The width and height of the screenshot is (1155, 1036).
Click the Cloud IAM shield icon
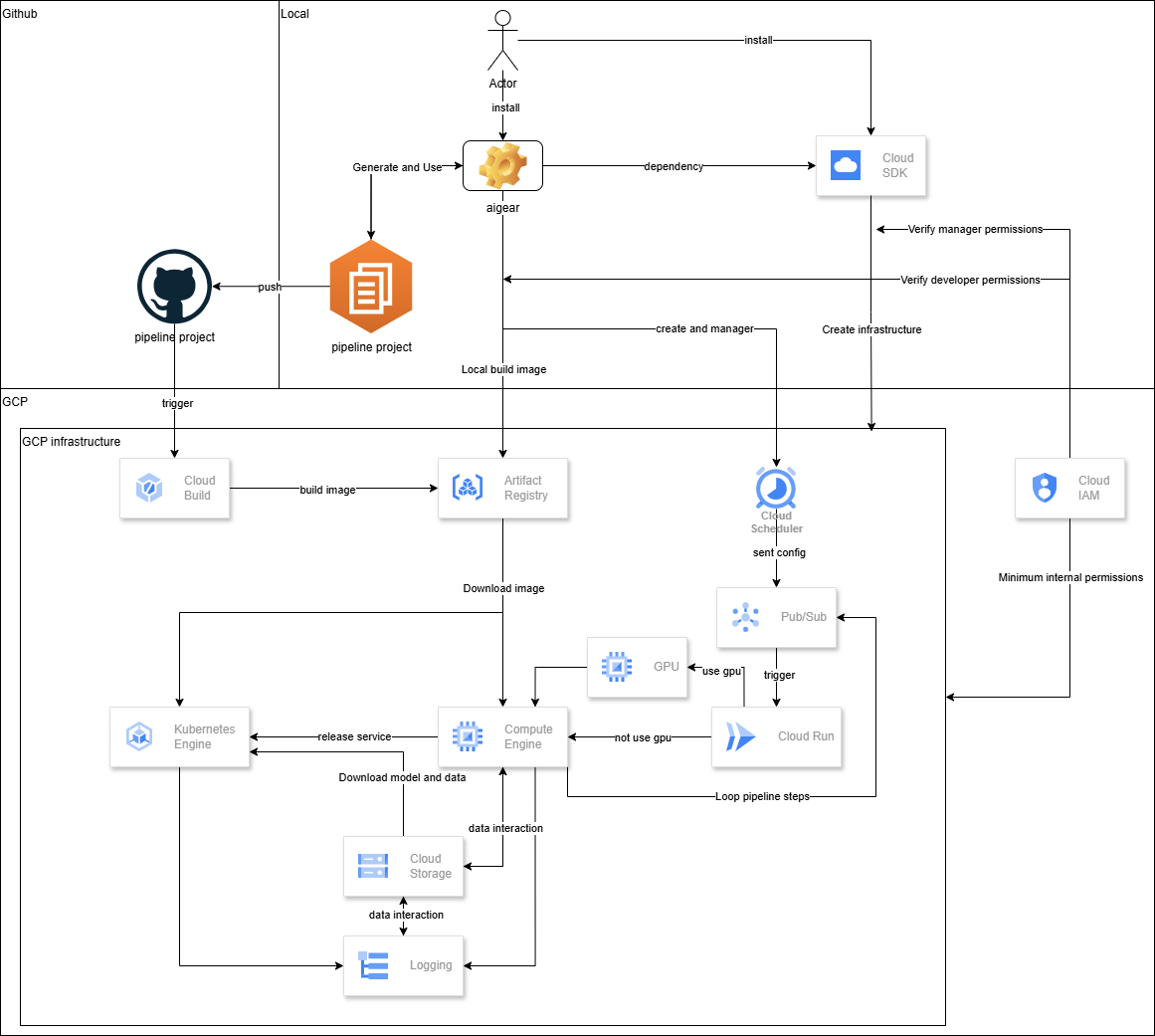1045,488
